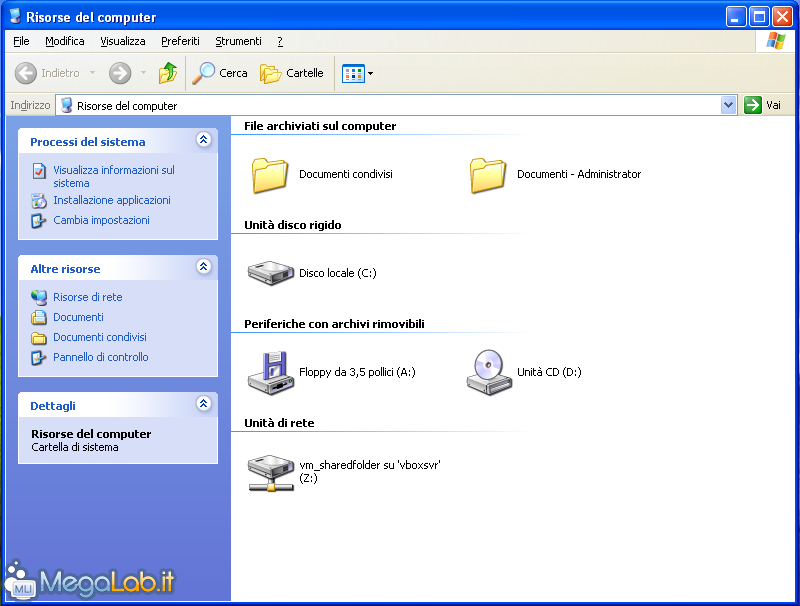
Task: Maximize the Risorse del computer window
Action: (759, 17)
